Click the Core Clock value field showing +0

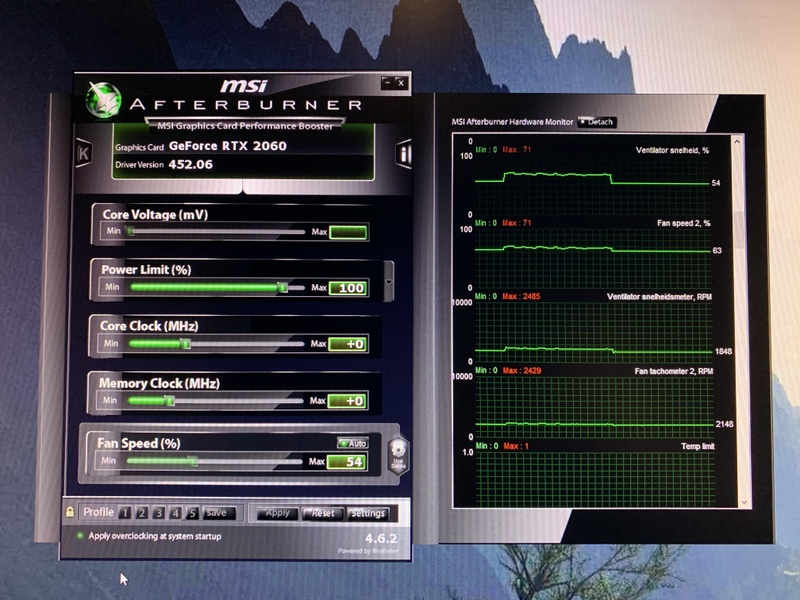[x=347, y=344]
